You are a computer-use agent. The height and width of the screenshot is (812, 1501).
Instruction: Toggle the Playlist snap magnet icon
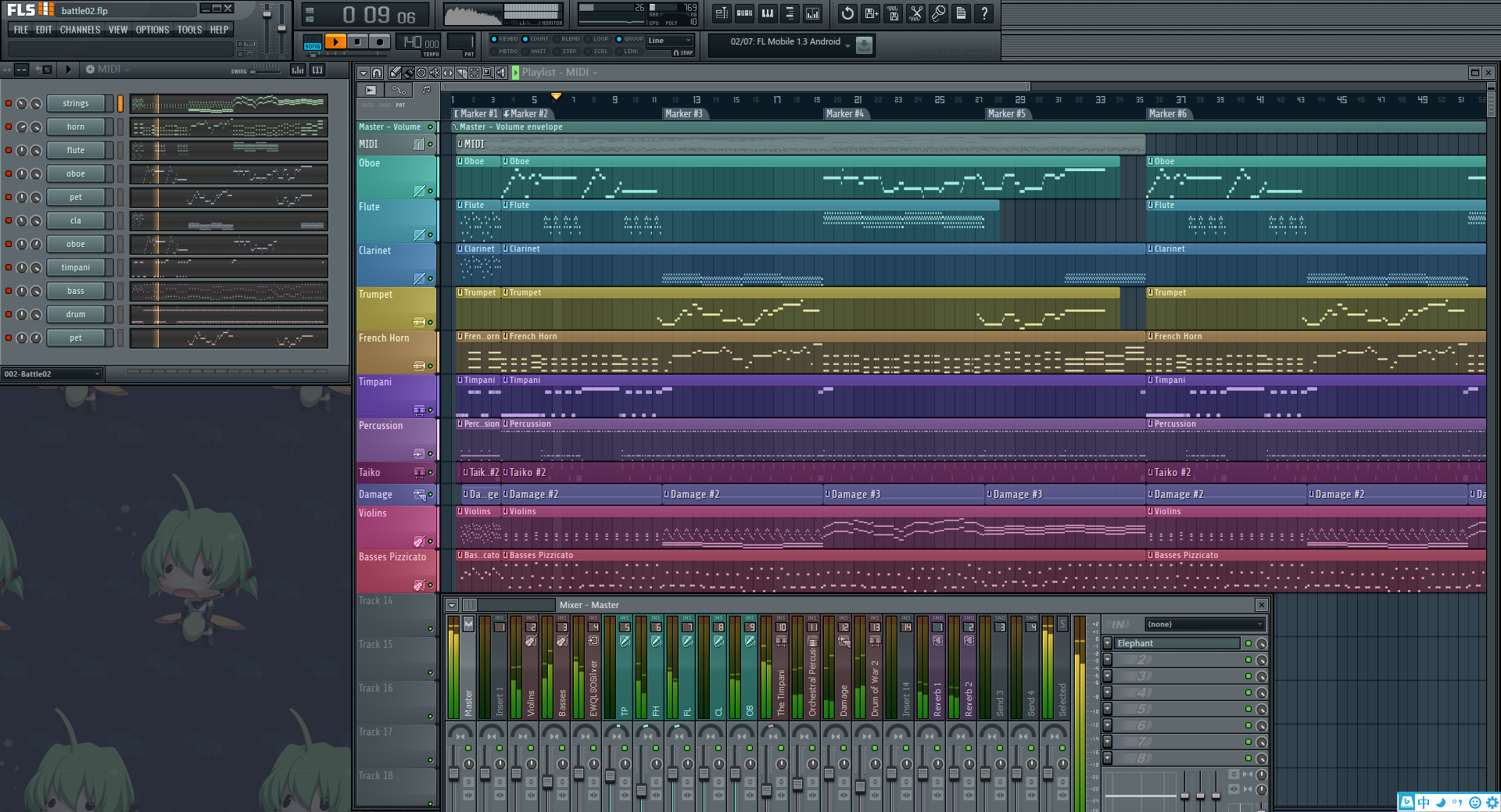377,73
